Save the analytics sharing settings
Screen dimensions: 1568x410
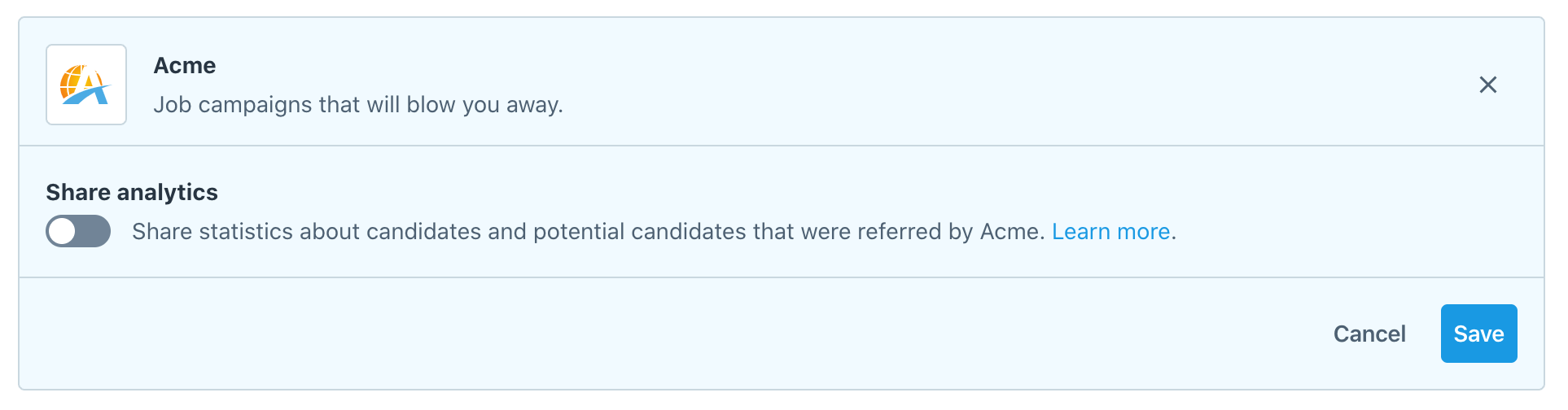(1478, 334)
